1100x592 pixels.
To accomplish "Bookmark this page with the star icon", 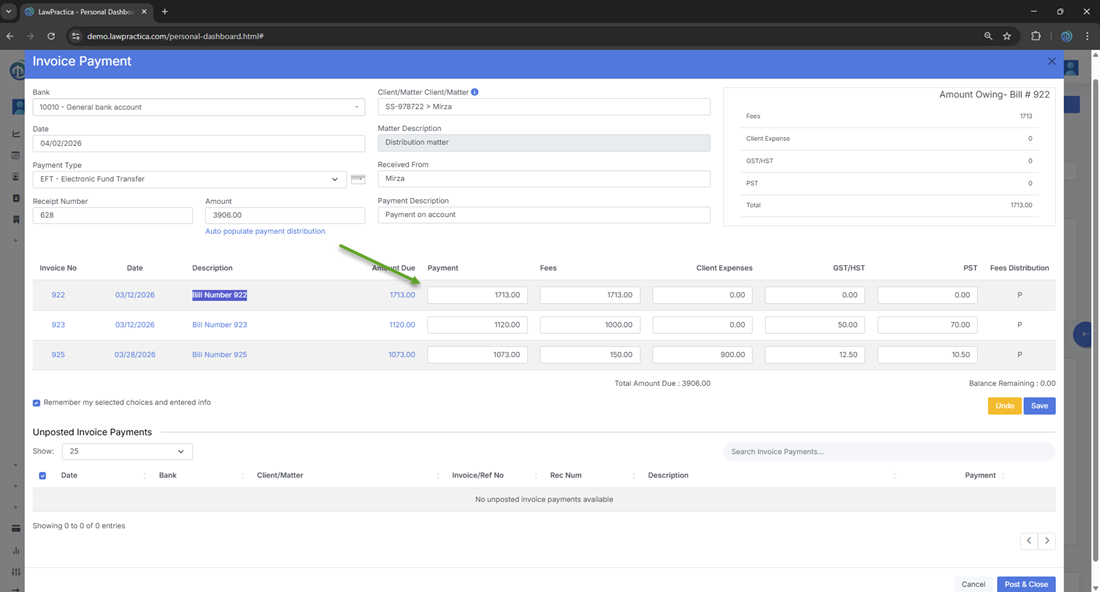I will (1007, 36).
